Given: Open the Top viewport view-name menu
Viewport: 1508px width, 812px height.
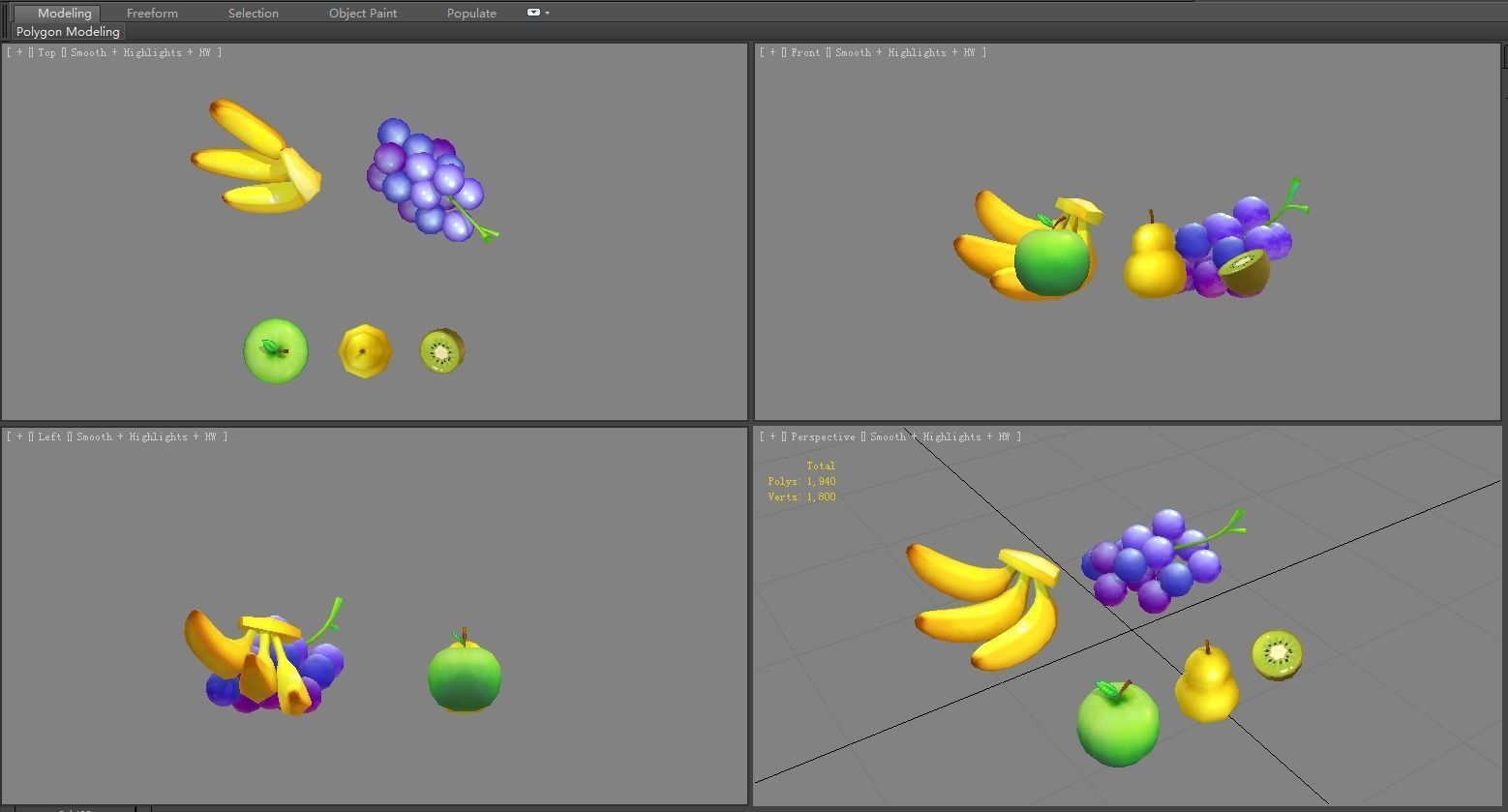Looking at the screenshot, I should (47, 52).
